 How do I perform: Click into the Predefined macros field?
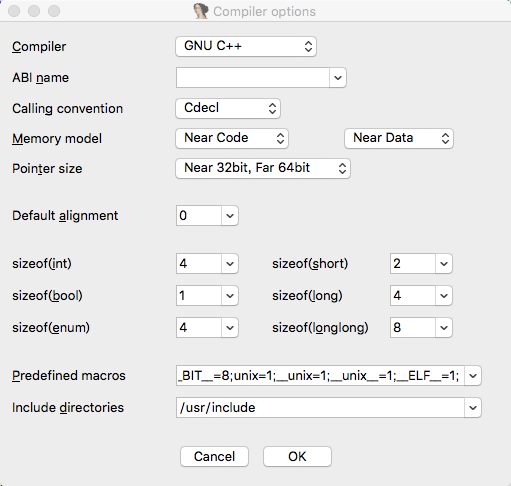(x=320, y=376)
